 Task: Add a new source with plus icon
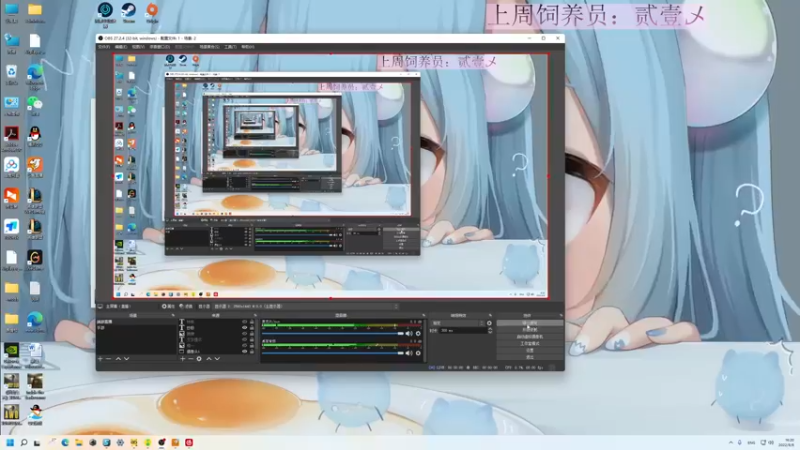tap(183, 359)
